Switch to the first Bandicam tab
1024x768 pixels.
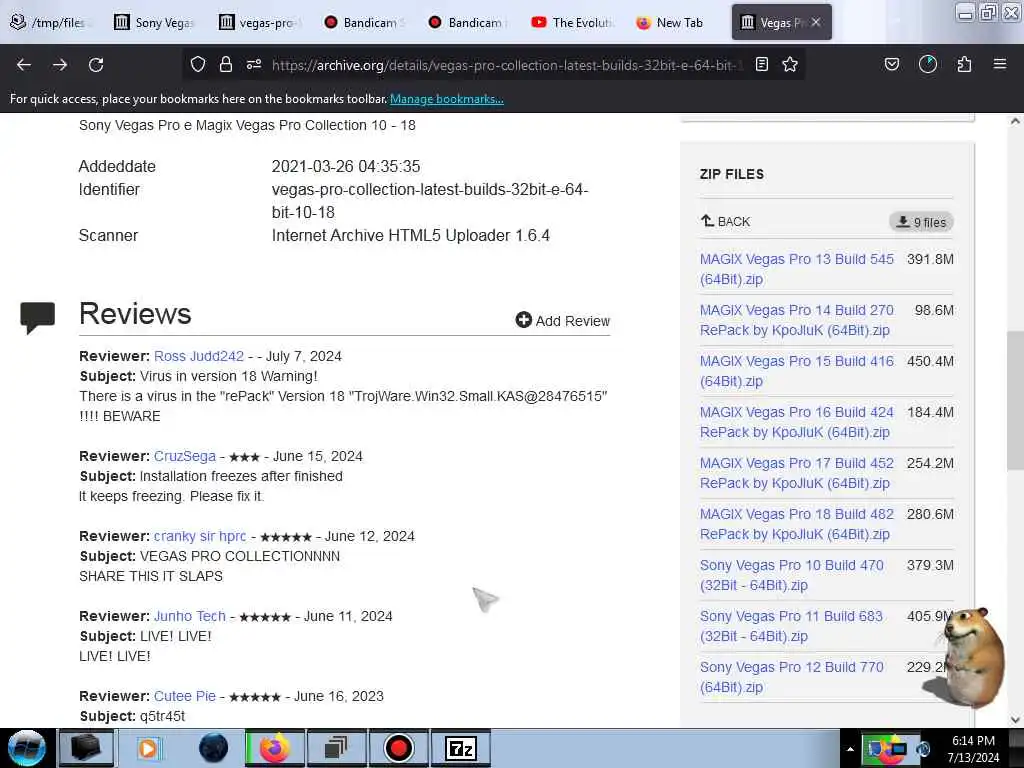(364, 22)
